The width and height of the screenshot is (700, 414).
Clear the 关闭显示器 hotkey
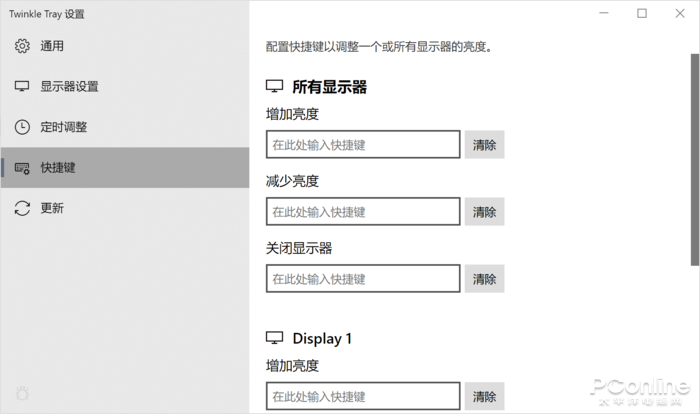point(485,279)
